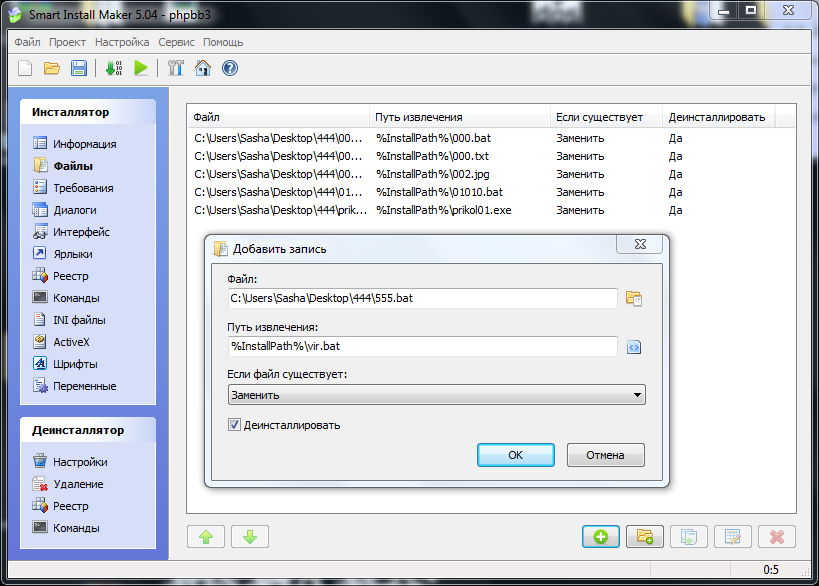Open Переменные section in the sidebar
The height and width of the screenshot is (586, 819).
click(74, 386)
